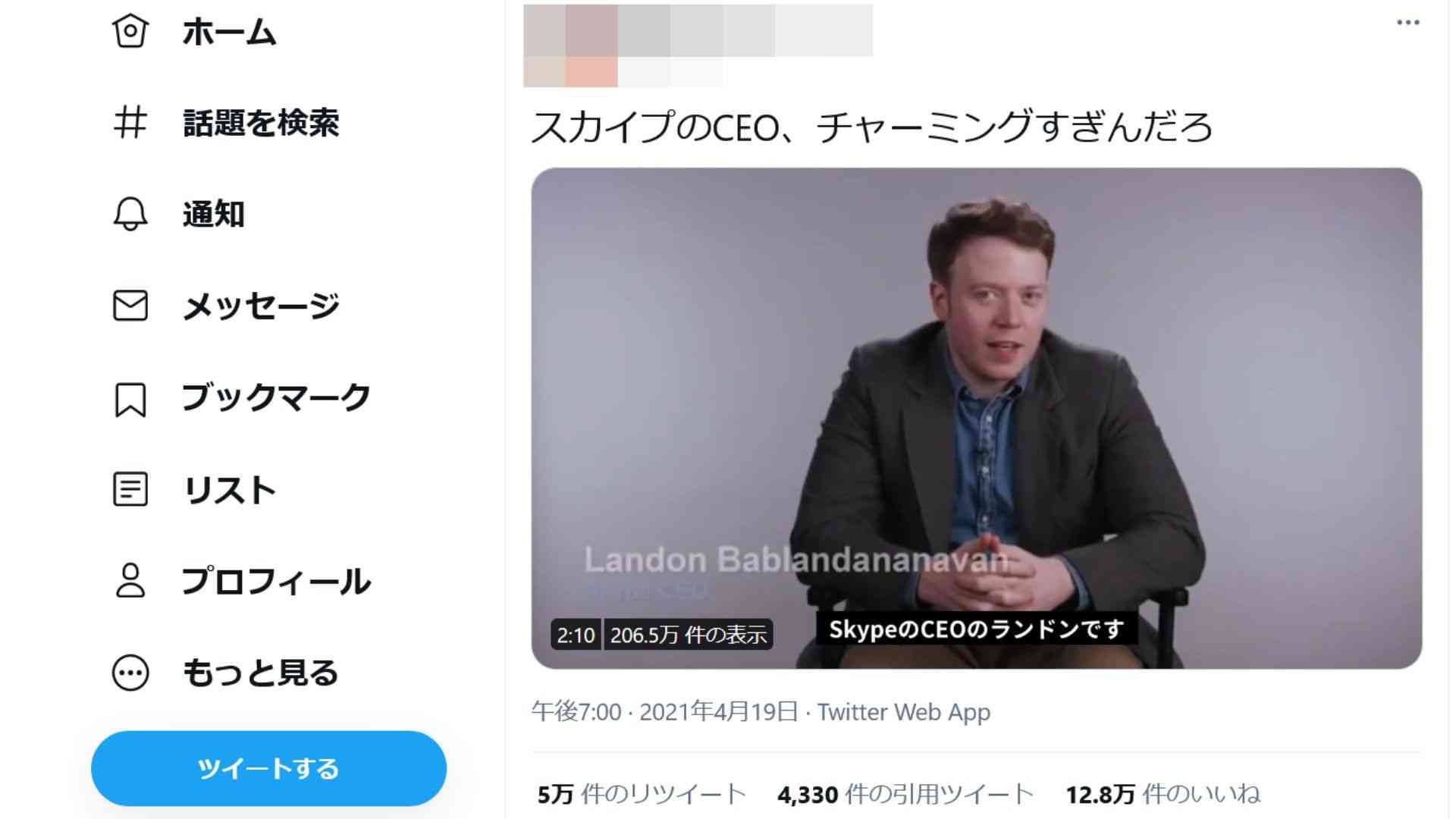Select the ホーム menu label
The image size is (1456, 819).
coord(229,32)
